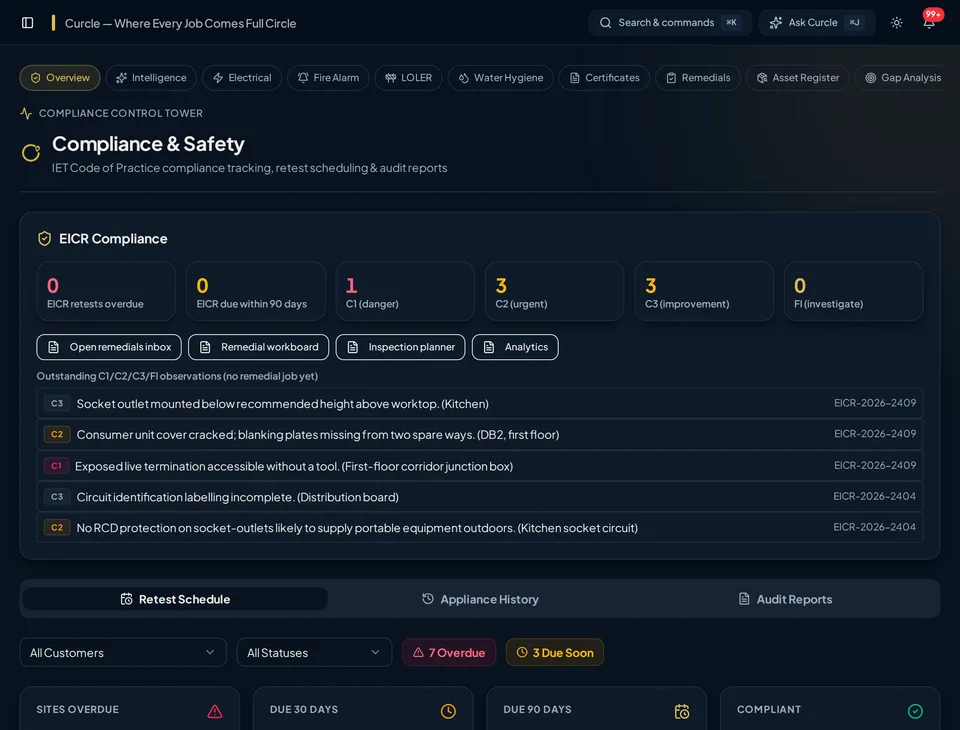Open the Analytics button
Screen dimensions: 960x730
coord(515,347)
